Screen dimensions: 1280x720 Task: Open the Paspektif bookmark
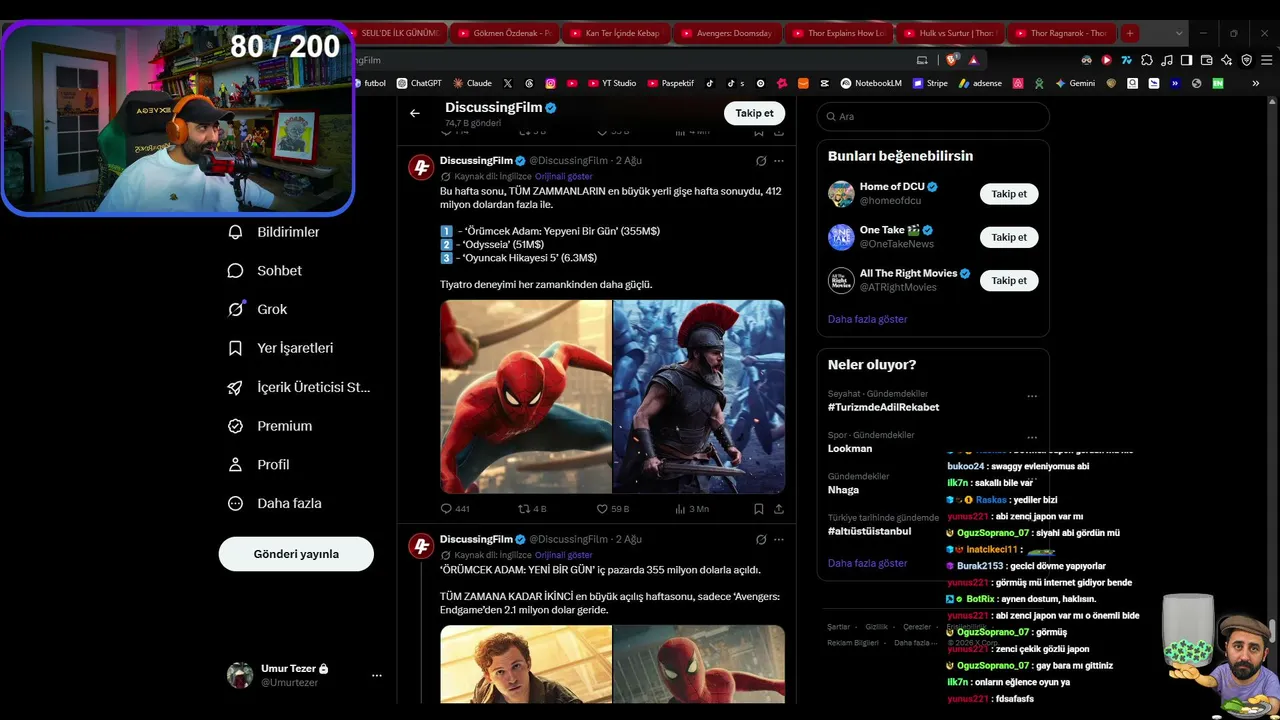pyautogui.click(x=670, y=84)
